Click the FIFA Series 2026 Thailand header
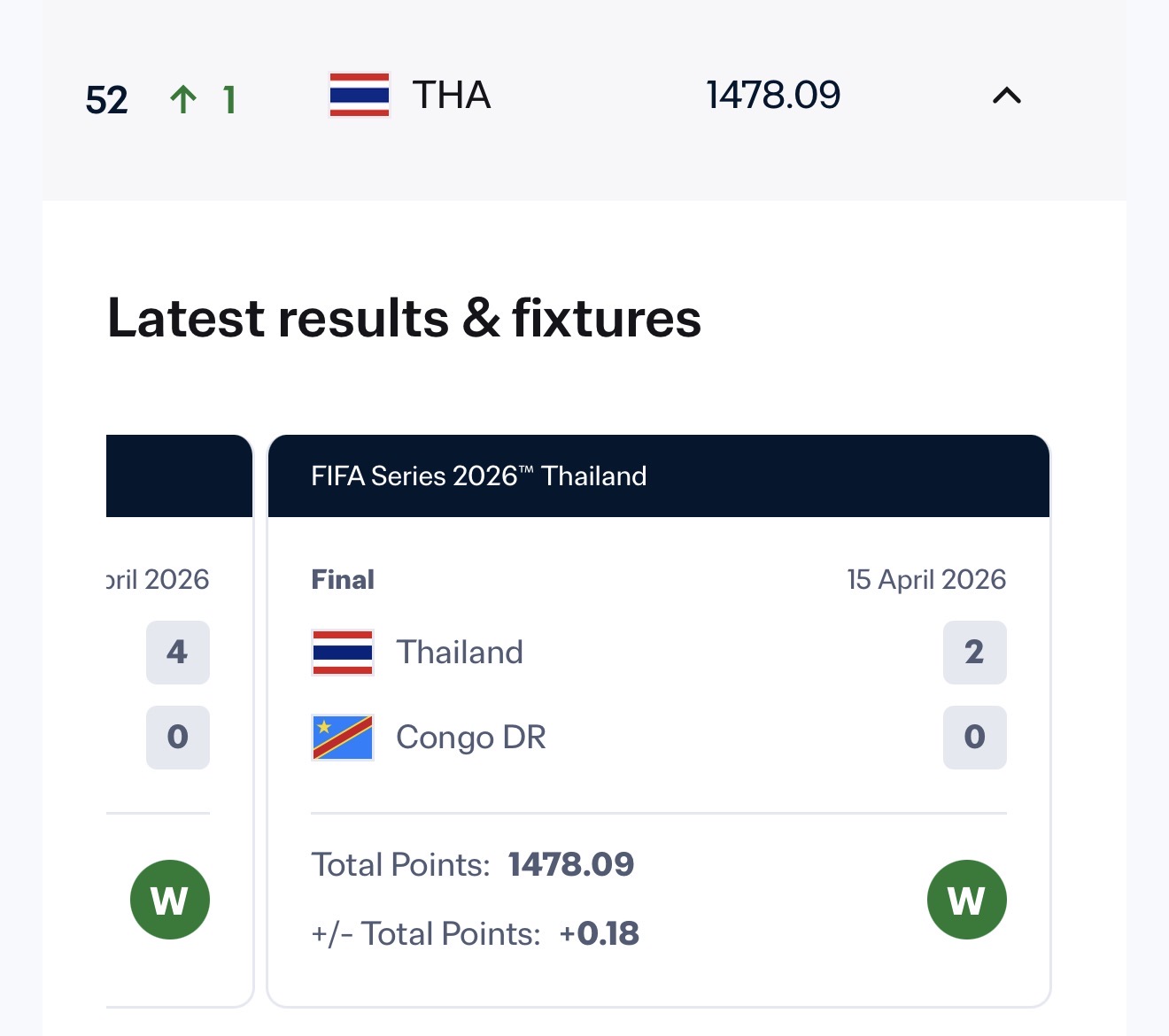Screen dimensions: 1169x1036 click(x=479, y=476)
